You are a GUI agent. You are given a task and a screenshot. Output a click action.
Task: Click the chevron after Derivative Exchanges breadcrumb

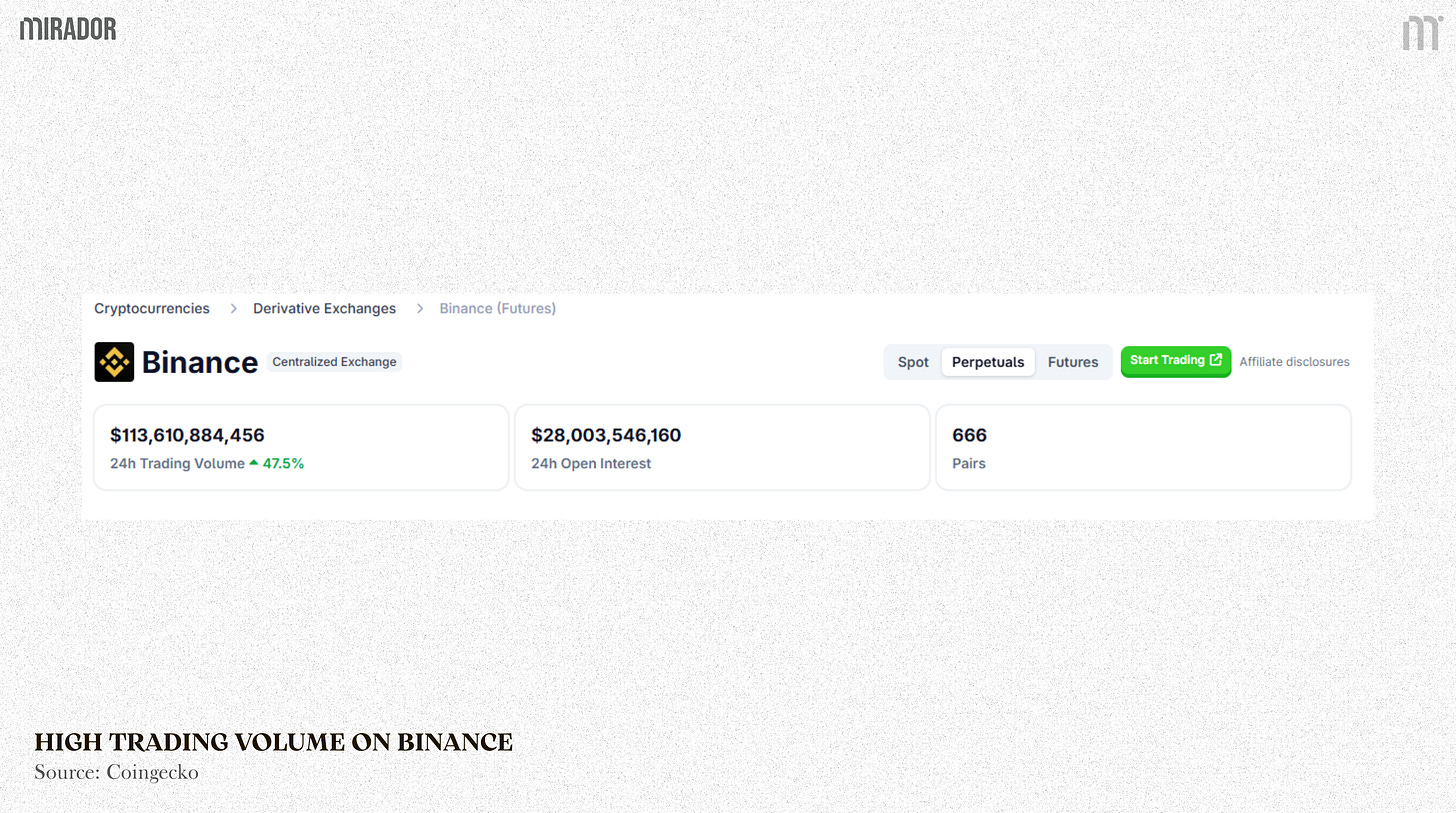pos(420,308)
